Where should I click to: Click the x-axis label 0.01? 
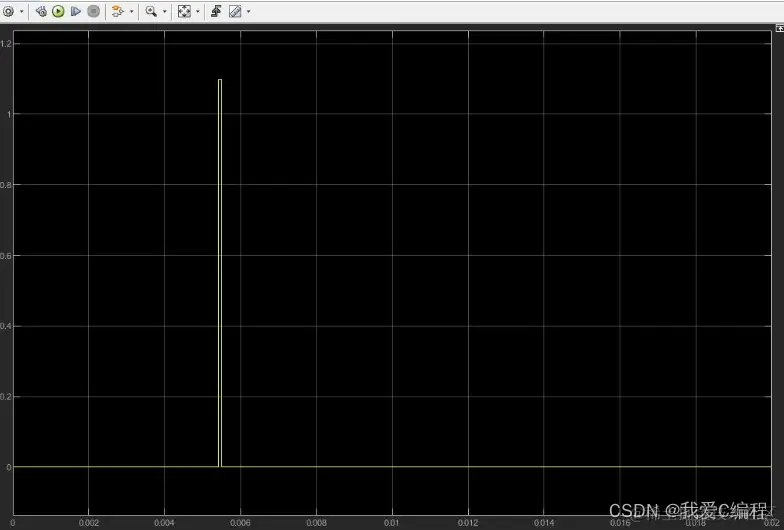coord(392,523)
